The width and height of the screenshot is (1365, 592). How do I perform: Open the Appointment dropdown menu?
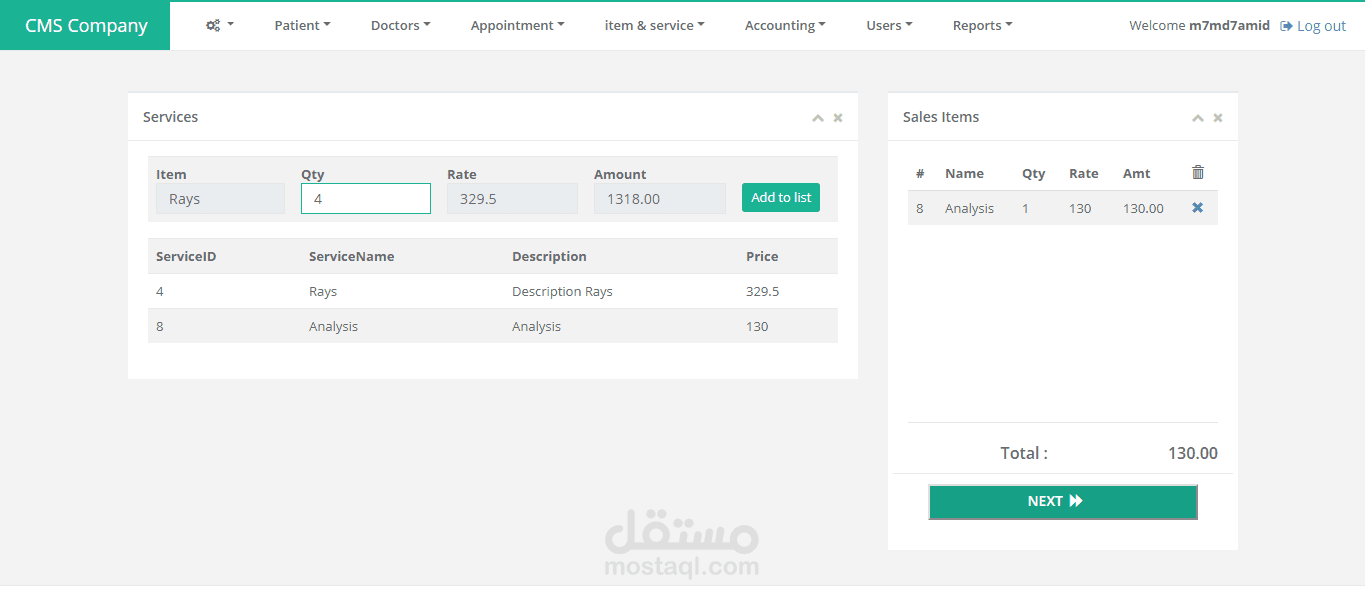point(517,25)
